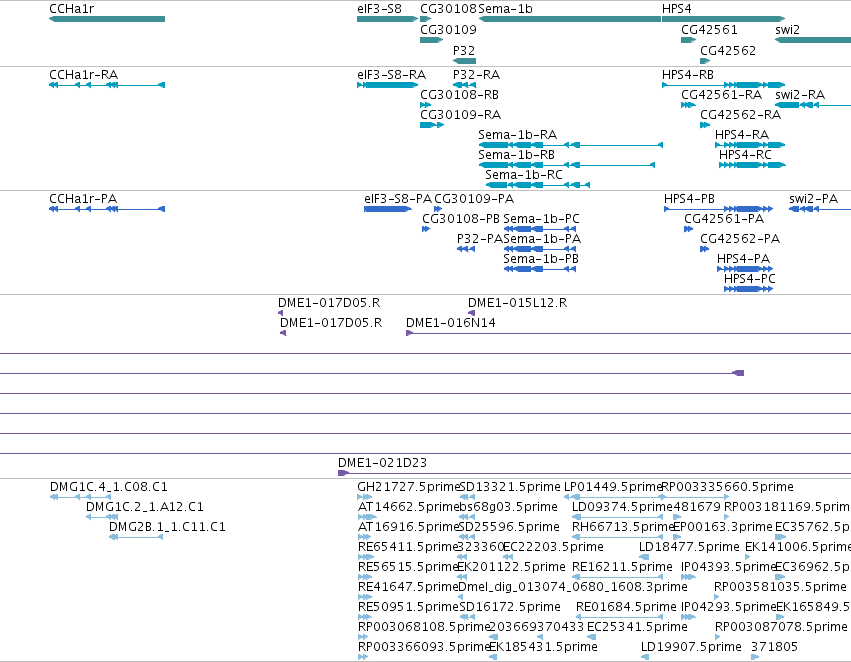Image resolution: width=851 pixels, height=662 pixels.
Task: Click CG30109-PA protein label
Action: click(474, 199)
